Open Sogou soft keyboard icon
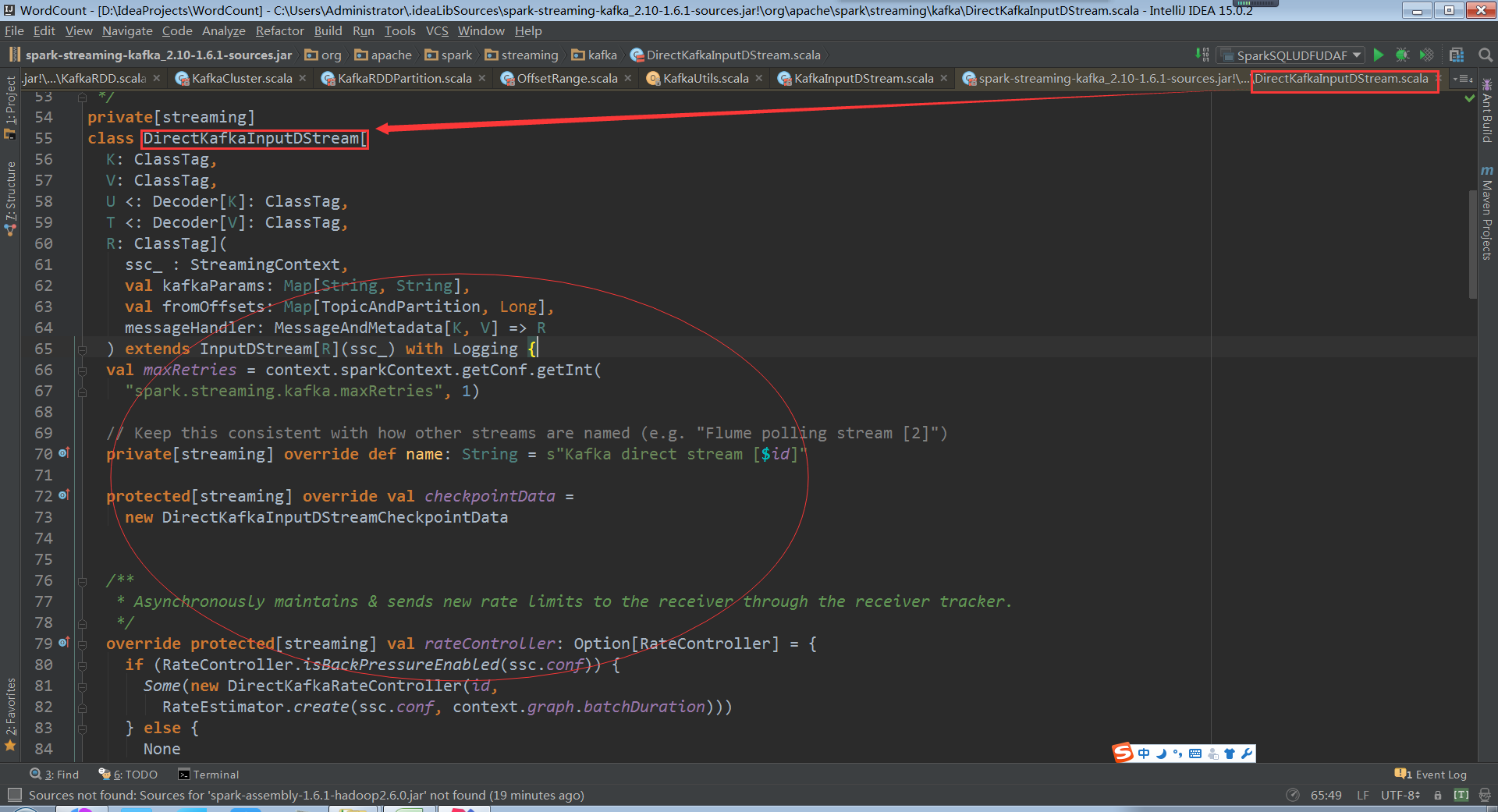Viewport: 1498px width, 812px height. [1194, 753]
